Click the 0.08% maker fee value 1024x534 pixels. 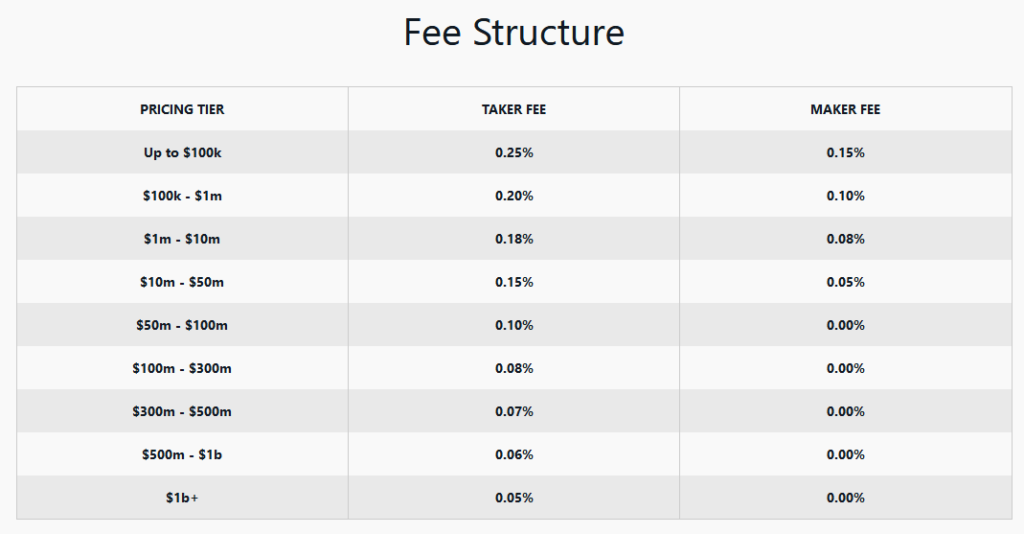(845, 239)
